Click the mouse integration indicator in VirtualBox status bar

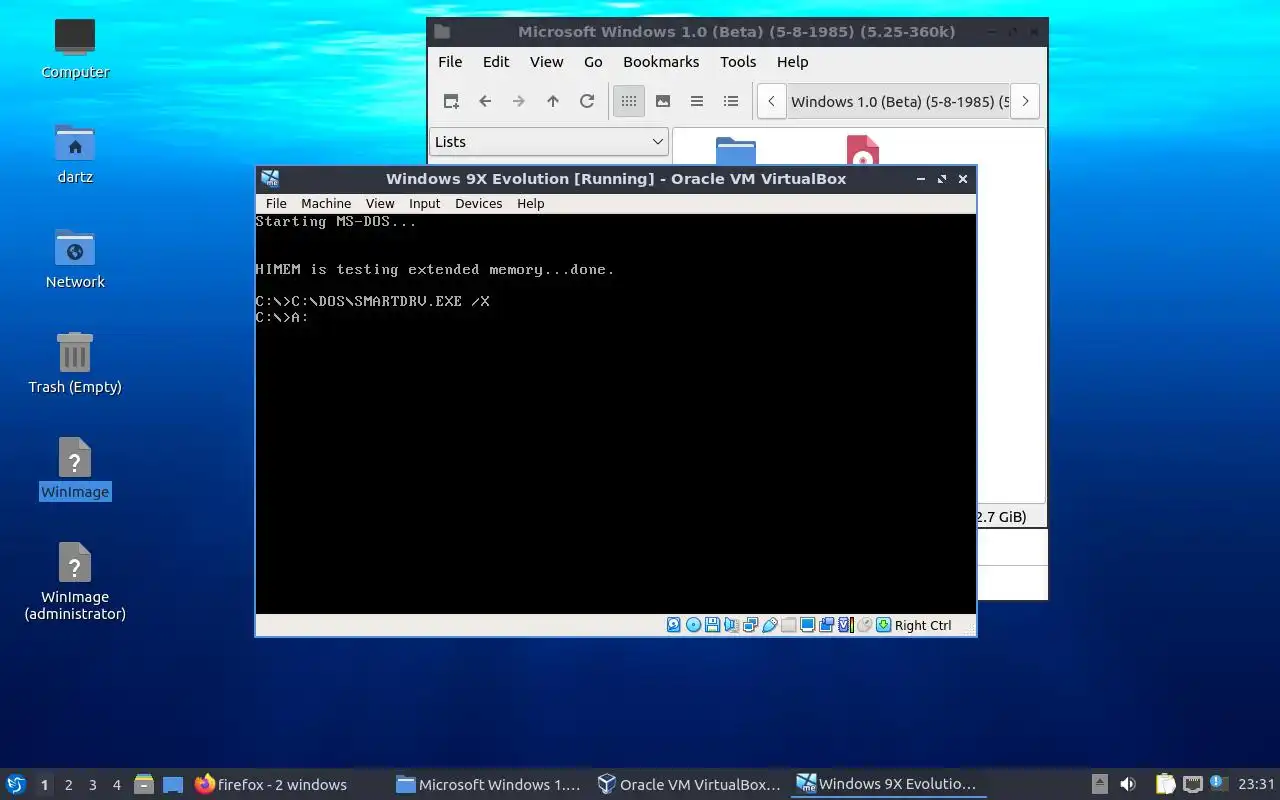865,625
